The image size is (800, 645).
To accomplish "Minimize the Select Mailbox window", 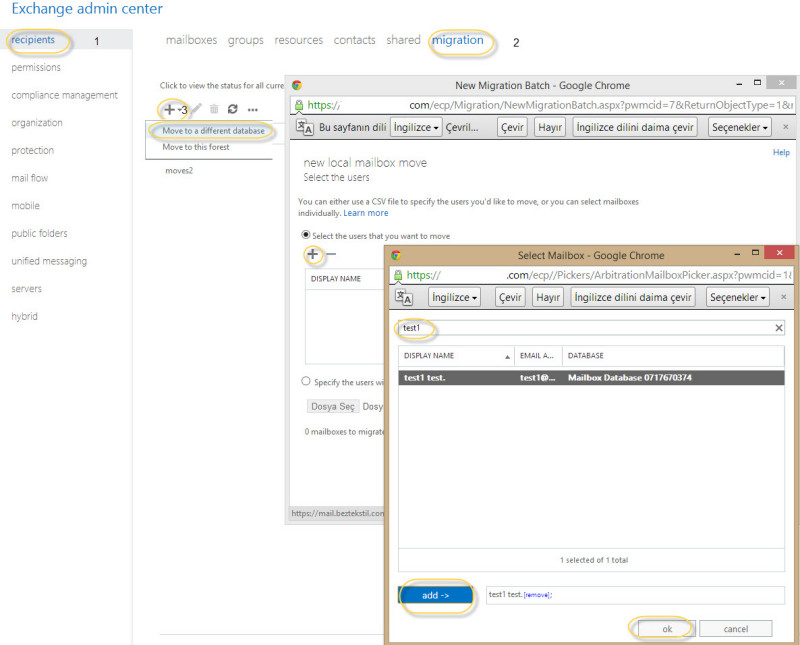I will (737, 254).
